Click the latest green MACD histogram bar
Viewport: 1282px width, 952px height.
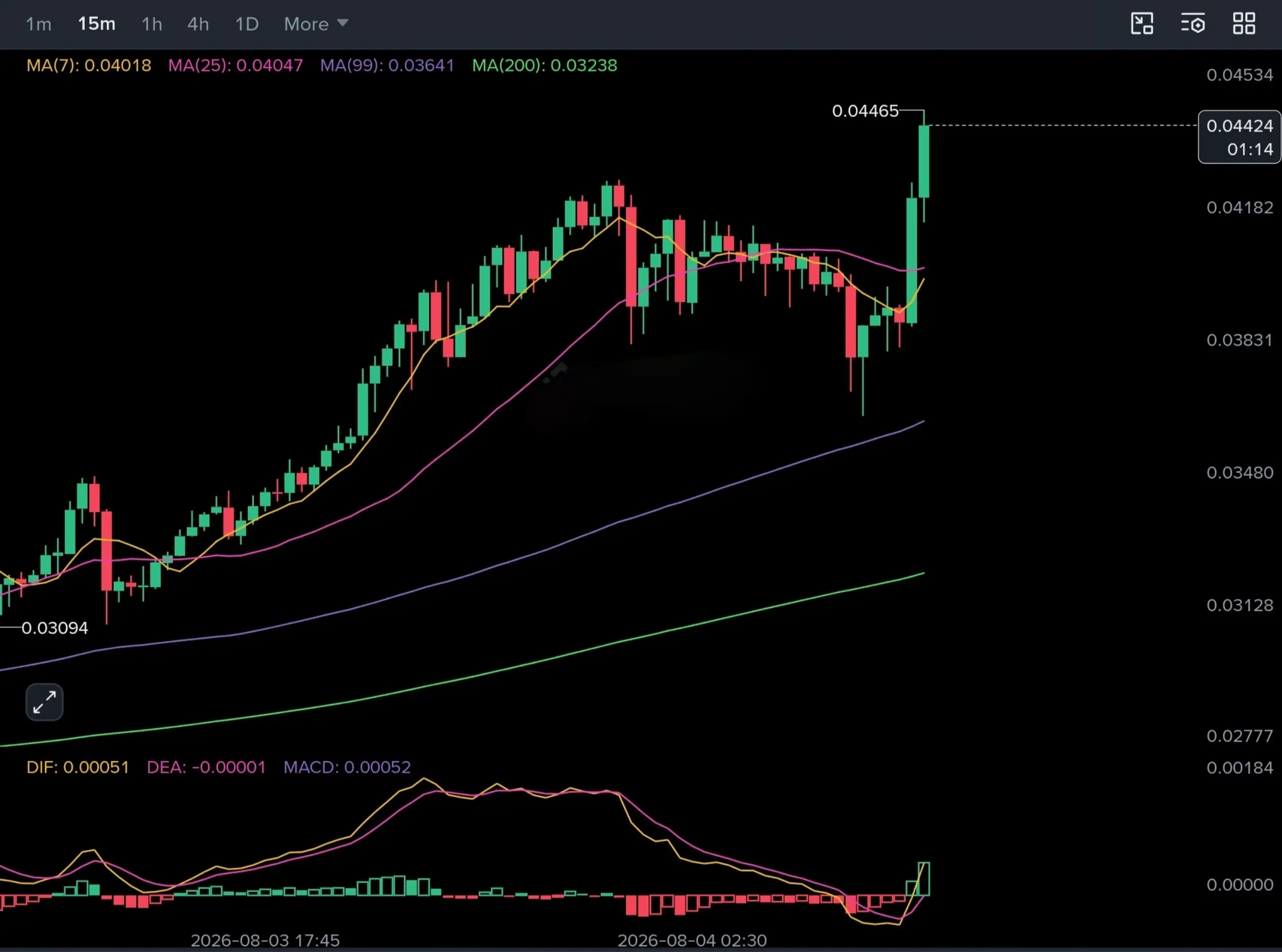point(924,879)
